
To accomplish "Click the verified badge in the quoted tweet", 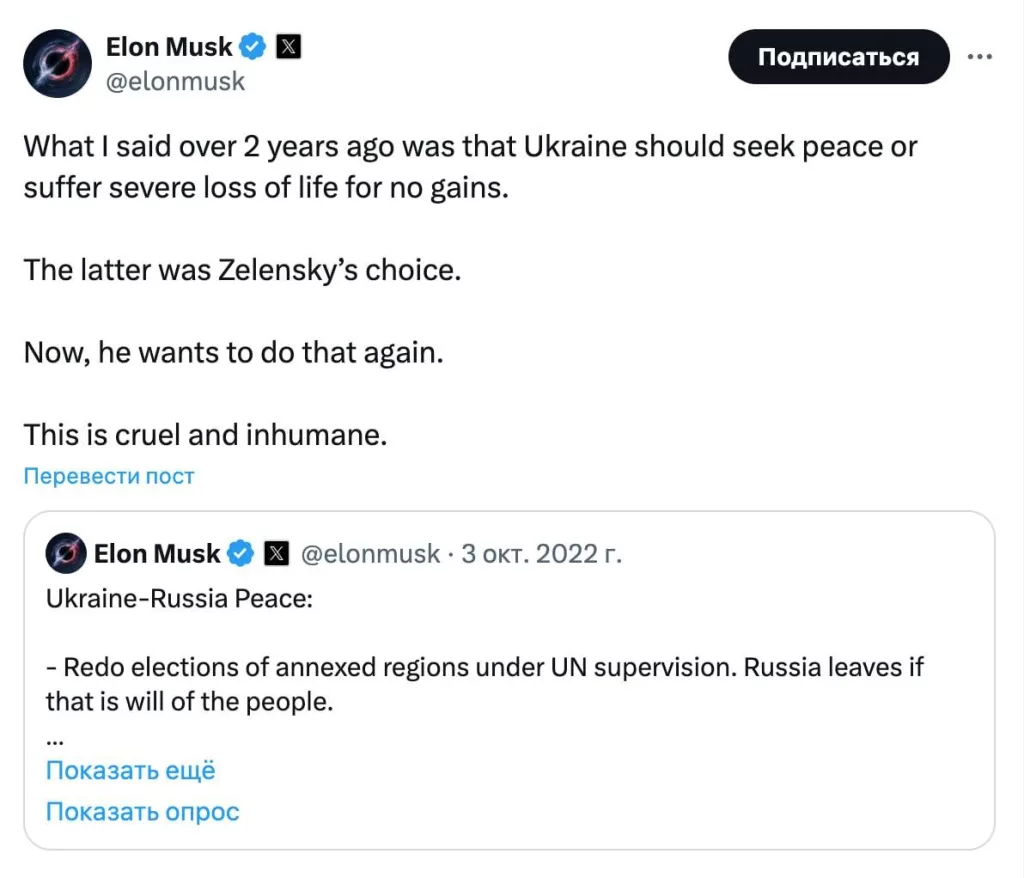I will (x=239, y=552).
